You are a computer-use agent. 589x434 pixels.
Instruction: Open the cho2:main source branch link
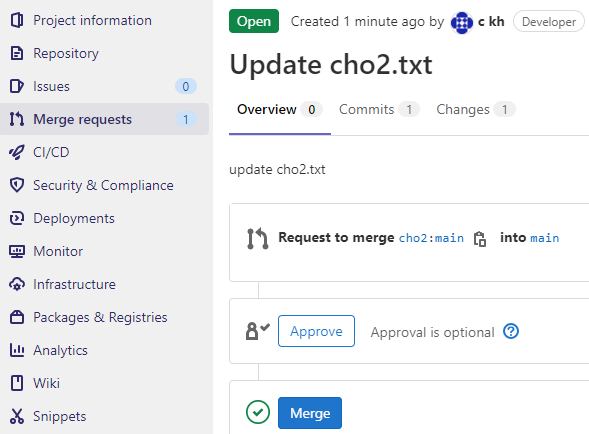click(x=431, y=238)
